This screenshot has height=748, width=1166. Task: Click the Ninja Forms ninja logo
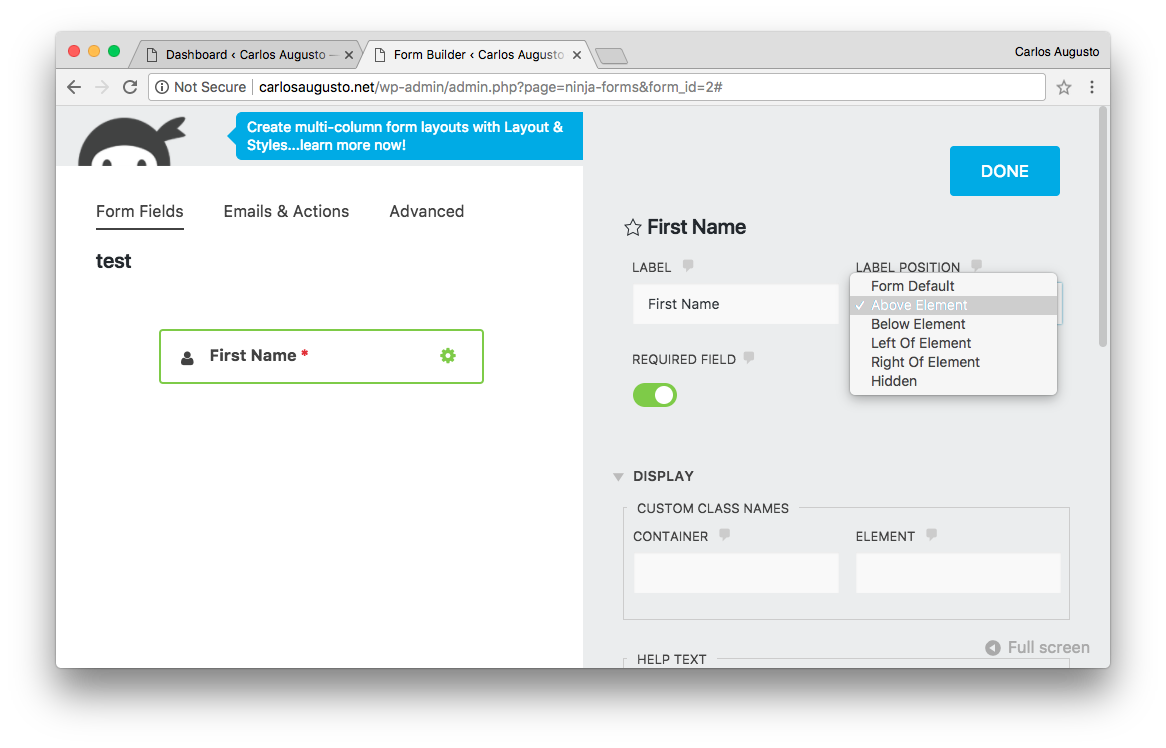(x=132, y=143)
